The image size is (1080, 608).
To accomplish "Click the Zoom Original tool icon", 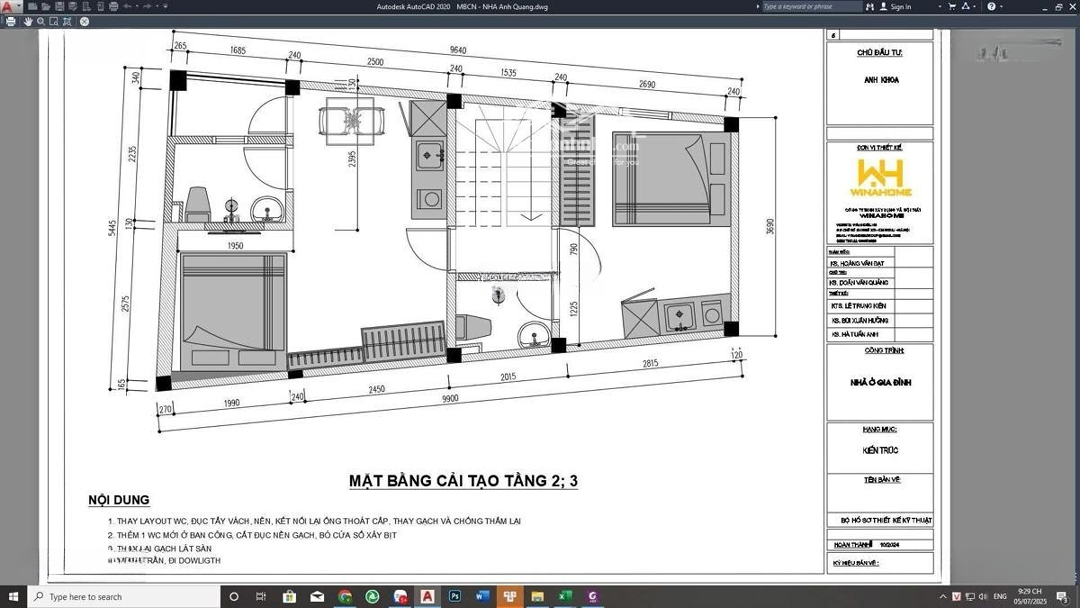I will pyautogui.click(x=67, y=21).
